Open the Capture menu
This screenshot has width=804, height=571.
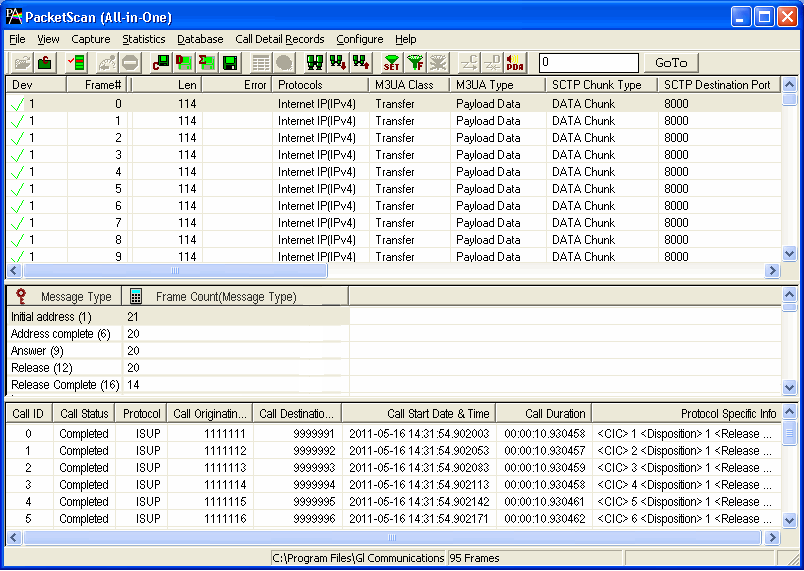[x=91, y=39]
